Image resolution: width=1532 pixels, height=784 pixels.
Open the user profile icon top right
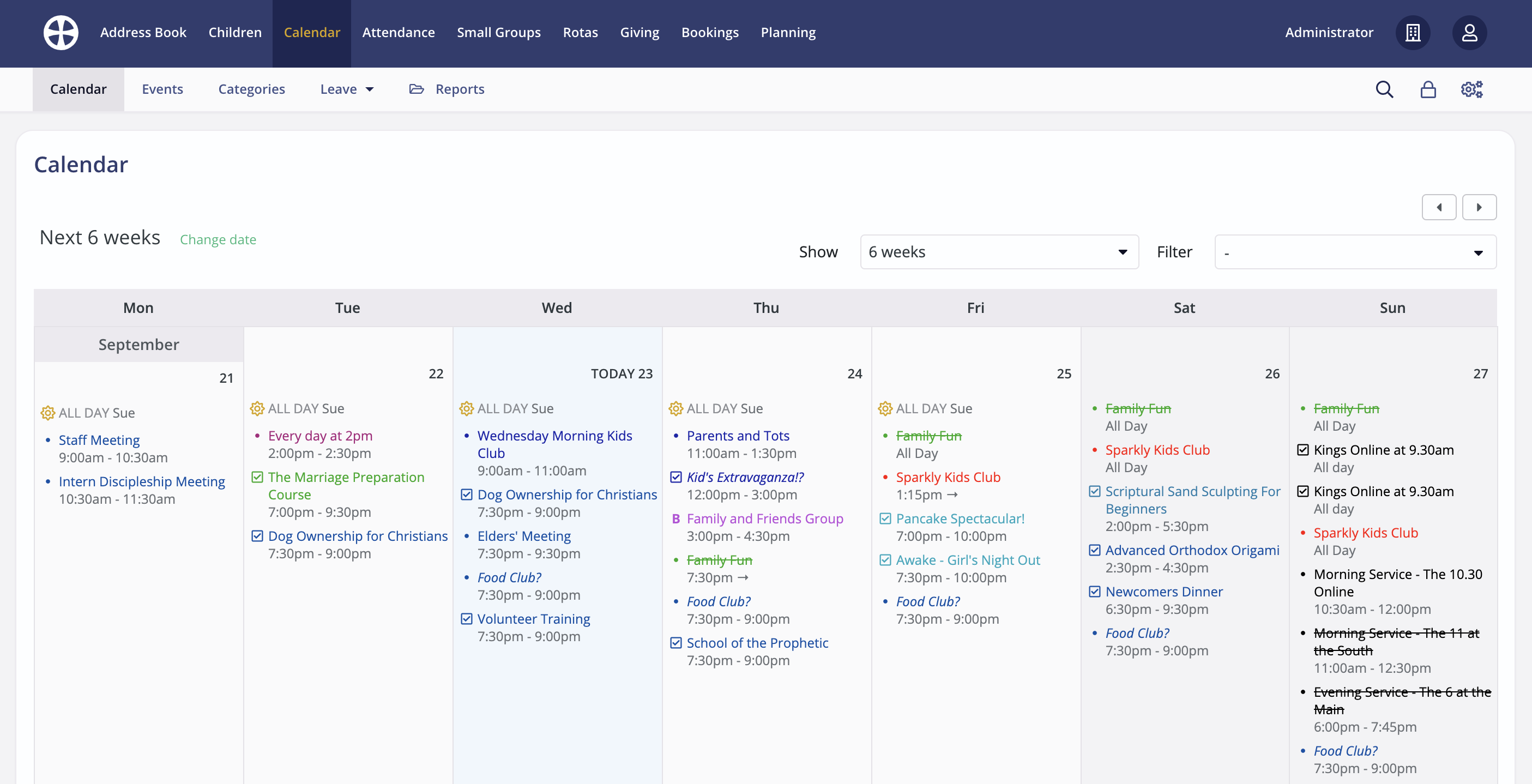point(1469,33)
